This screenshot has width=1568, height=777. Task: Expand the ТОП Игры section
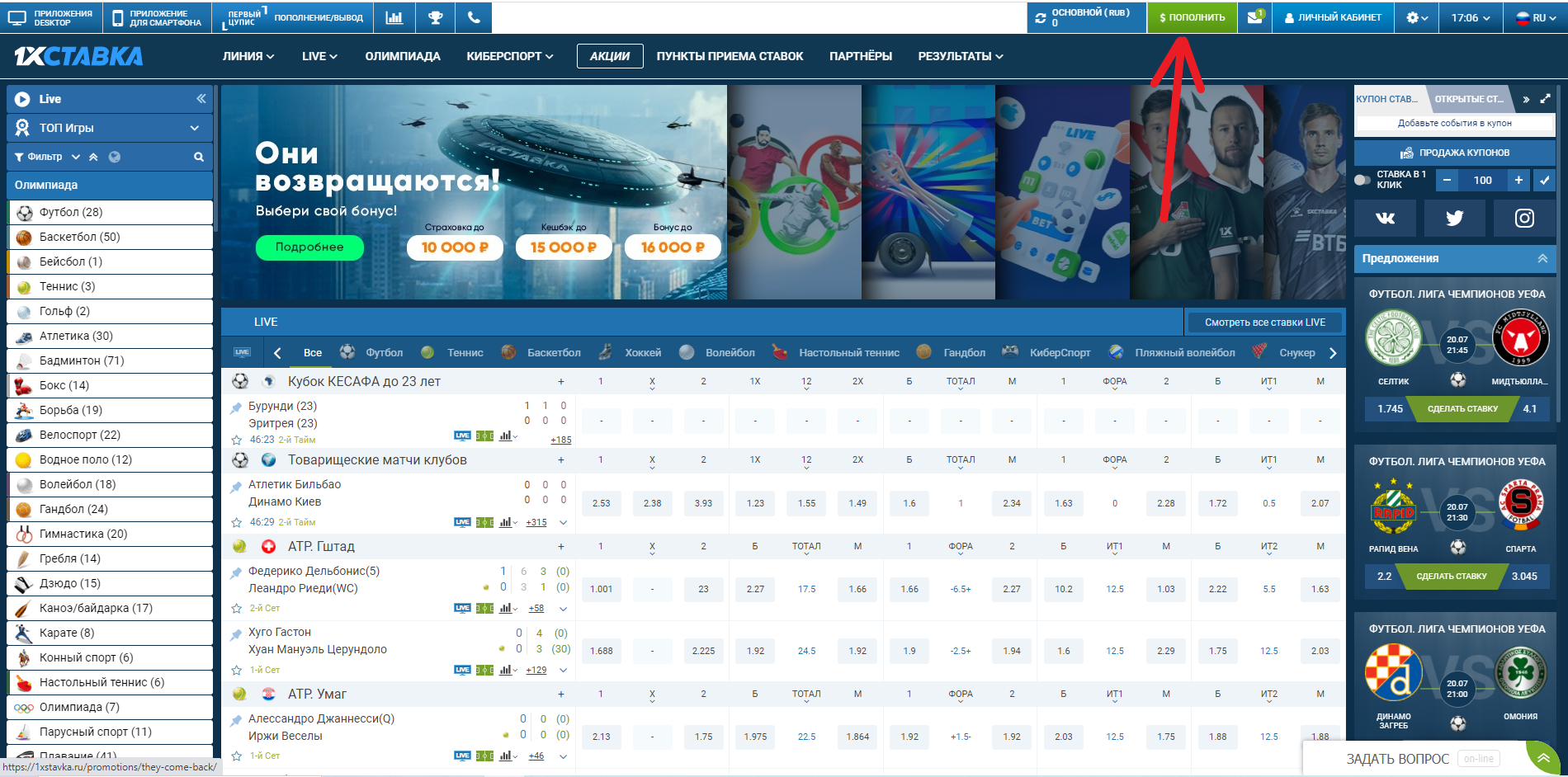(110, 128)
